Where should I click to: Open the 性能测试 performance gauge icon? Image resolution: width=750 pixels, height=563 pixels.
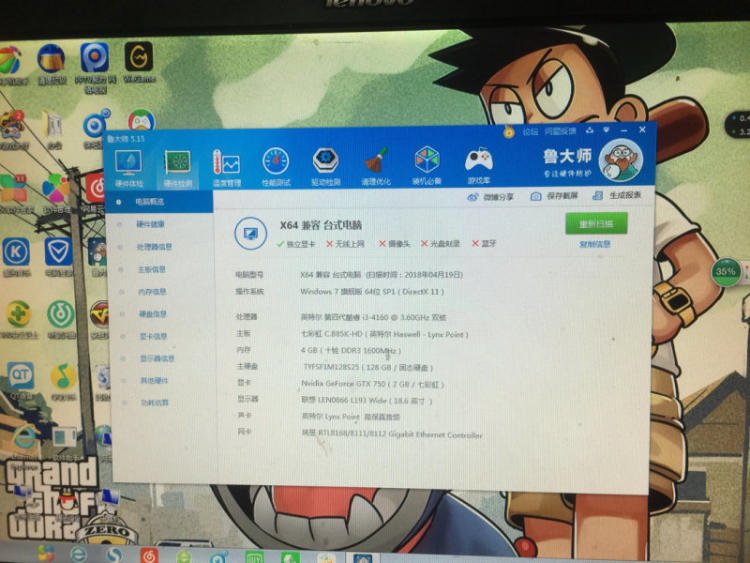[x=276, y=166]
